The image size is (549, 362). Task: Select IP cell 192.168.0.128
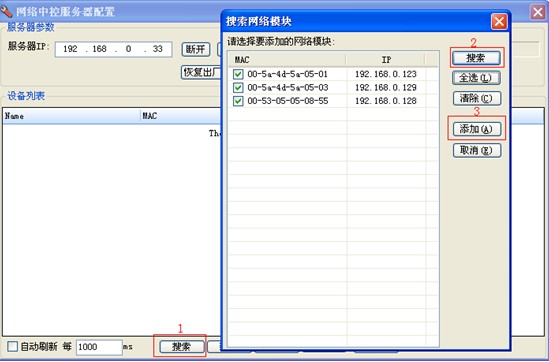[x=386, y=101]
